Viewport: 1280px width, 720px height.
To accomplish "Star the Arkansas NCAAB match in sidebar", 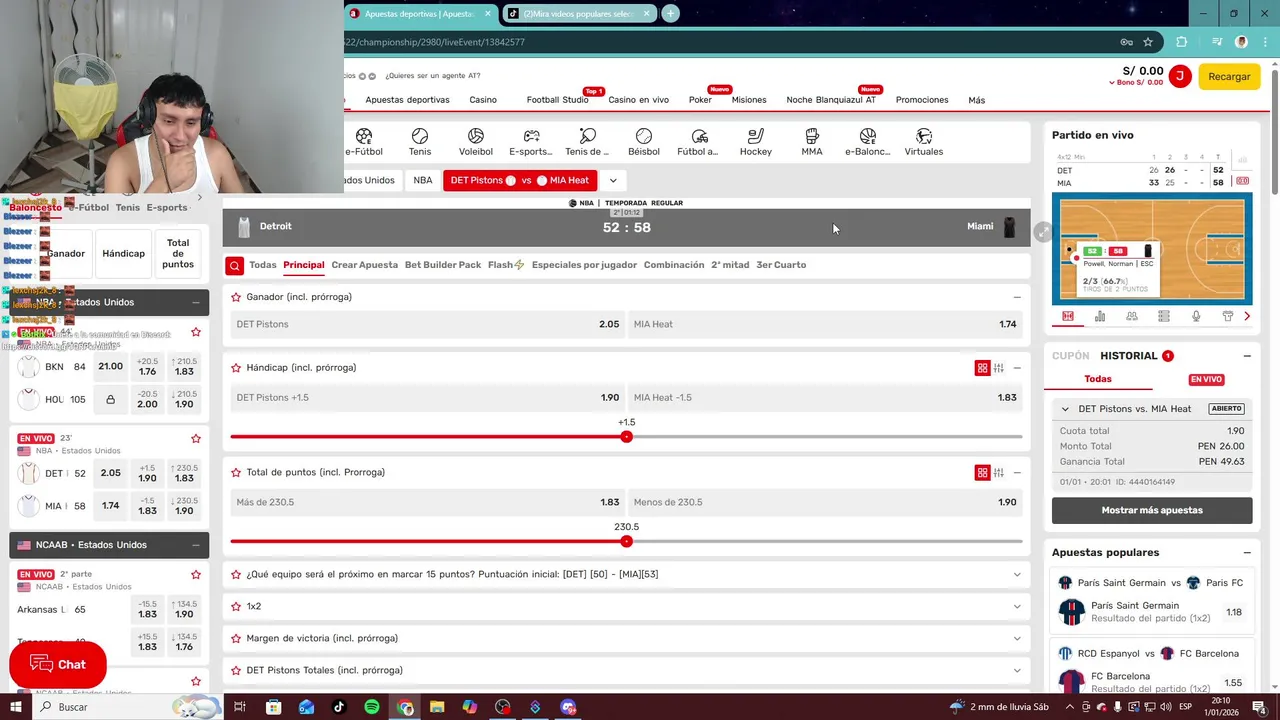I will [x=196, y=575].
